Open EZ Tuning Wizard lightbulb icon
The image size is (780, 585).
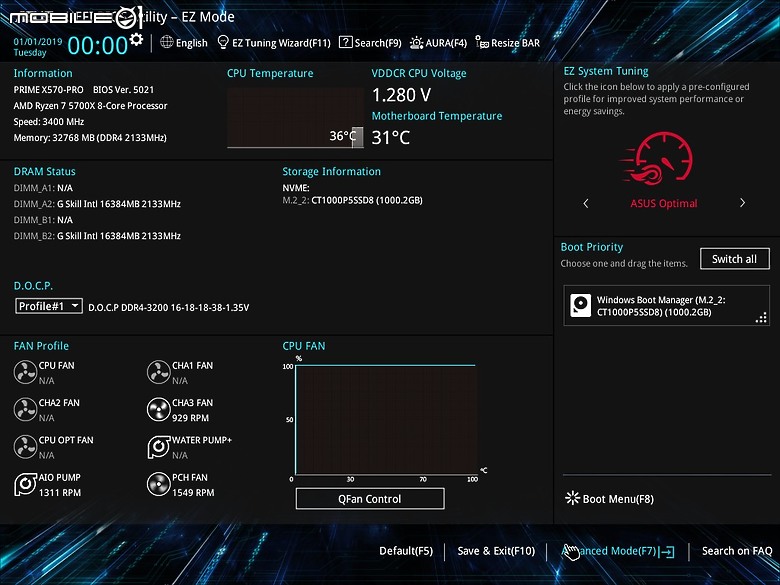[x=223, y=42]
